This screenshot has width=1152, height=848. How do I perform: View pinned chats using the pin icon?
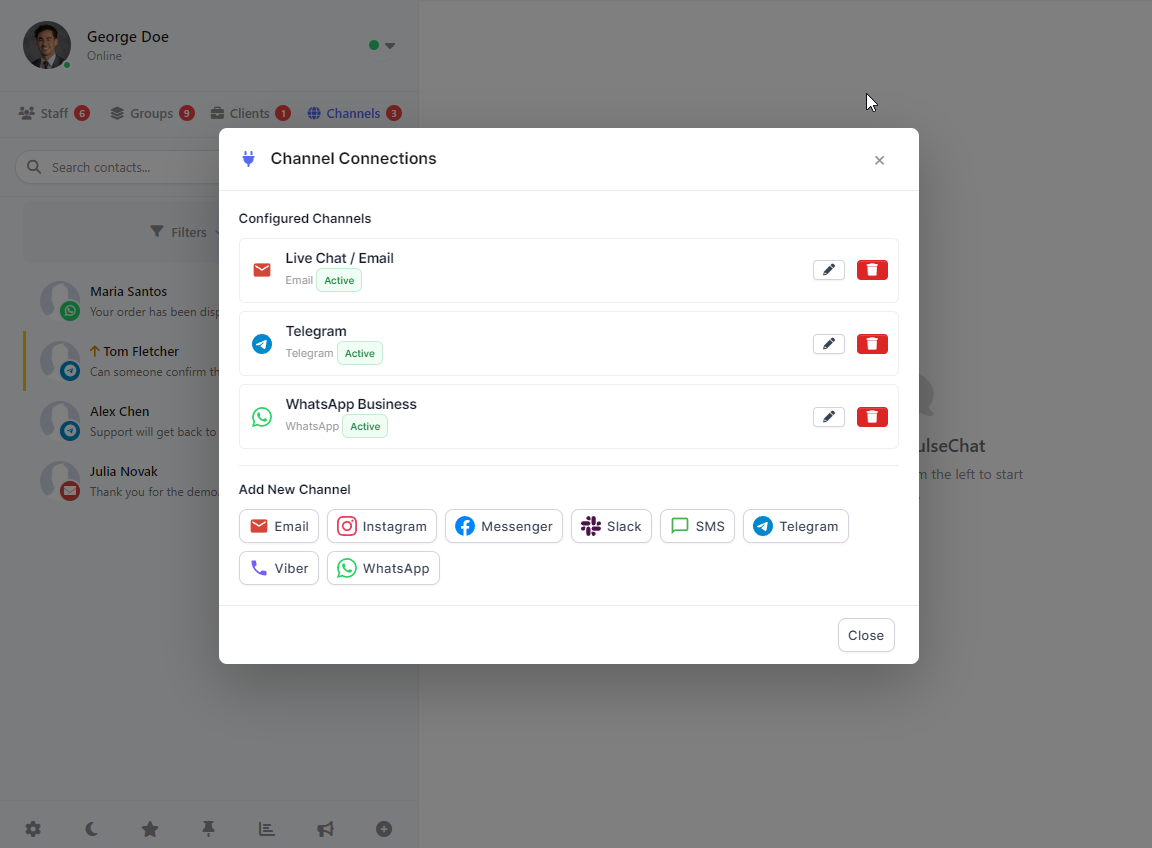click(208, 829)
